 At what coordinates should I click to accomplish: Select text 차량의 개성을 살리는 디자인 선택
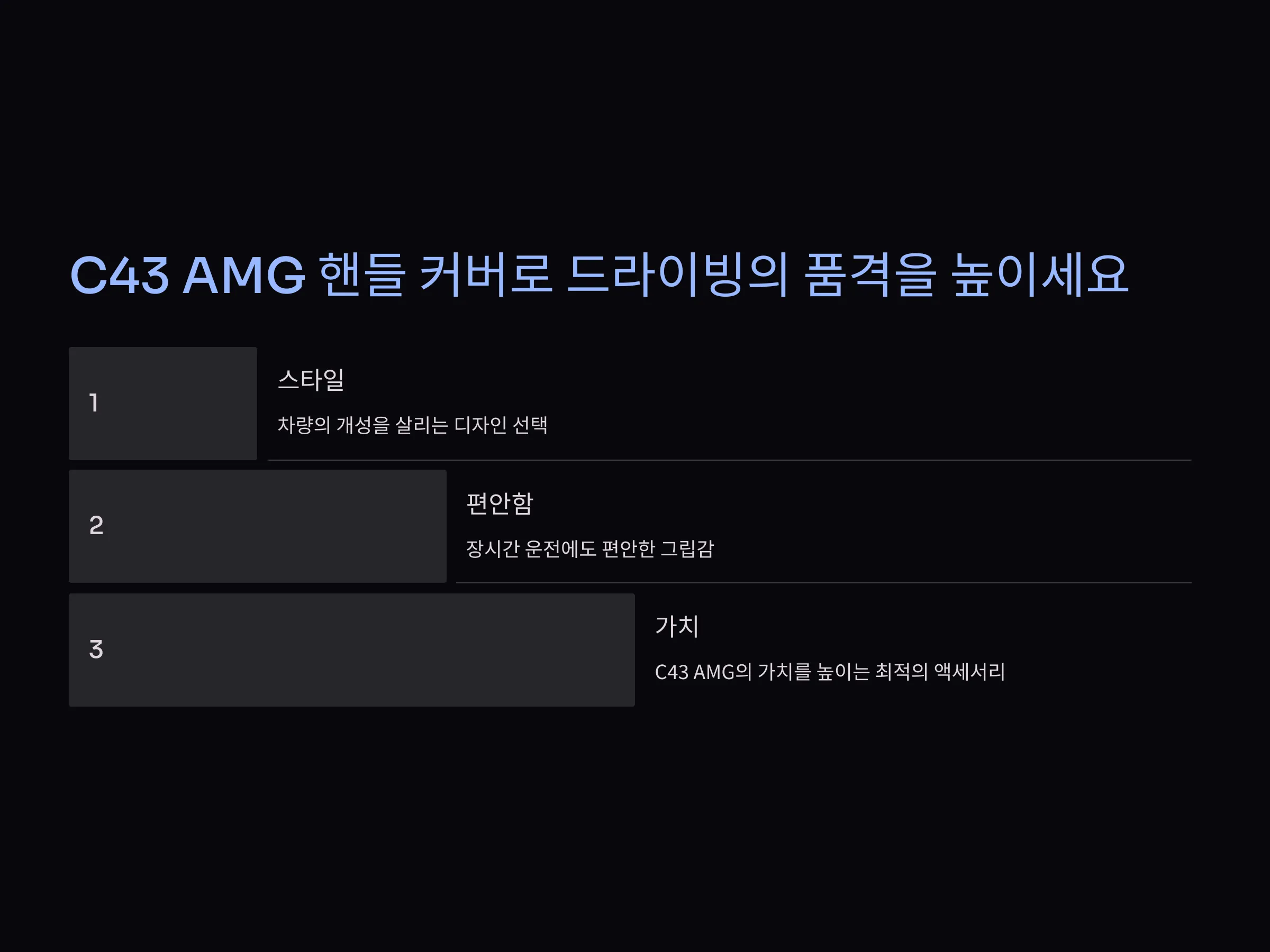tap(413, 425)
